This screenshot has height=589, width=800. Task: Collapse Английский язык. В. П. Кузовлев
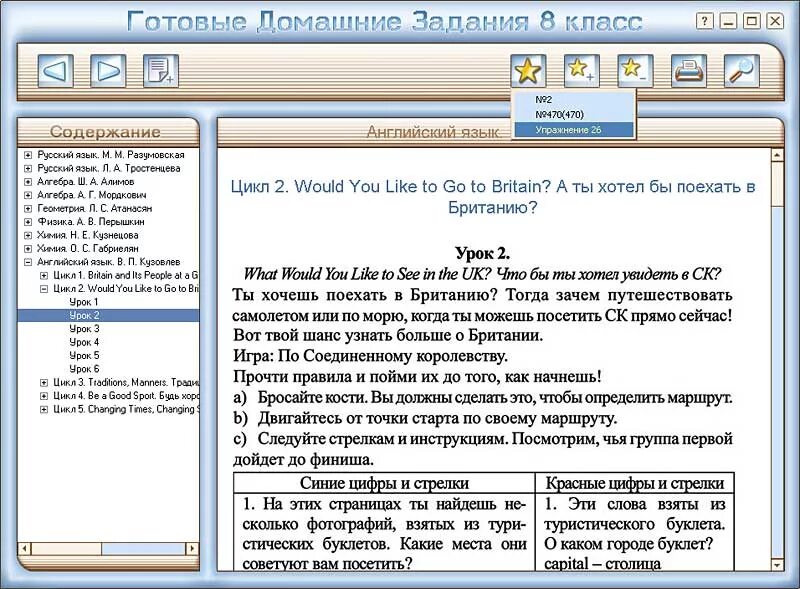tap(28, 262)
